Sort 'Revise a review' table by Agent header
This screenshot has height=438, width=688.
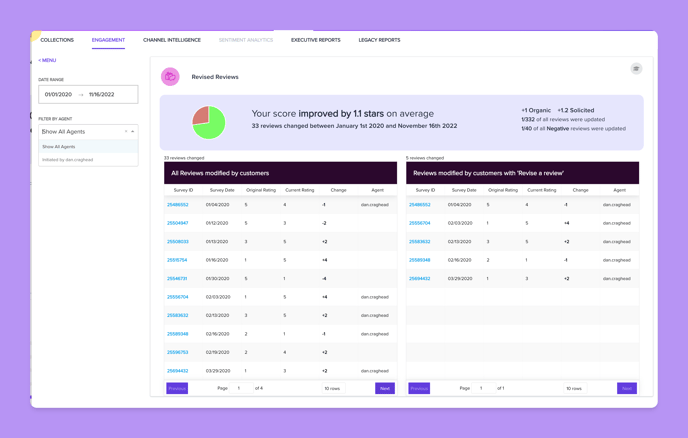620,190
